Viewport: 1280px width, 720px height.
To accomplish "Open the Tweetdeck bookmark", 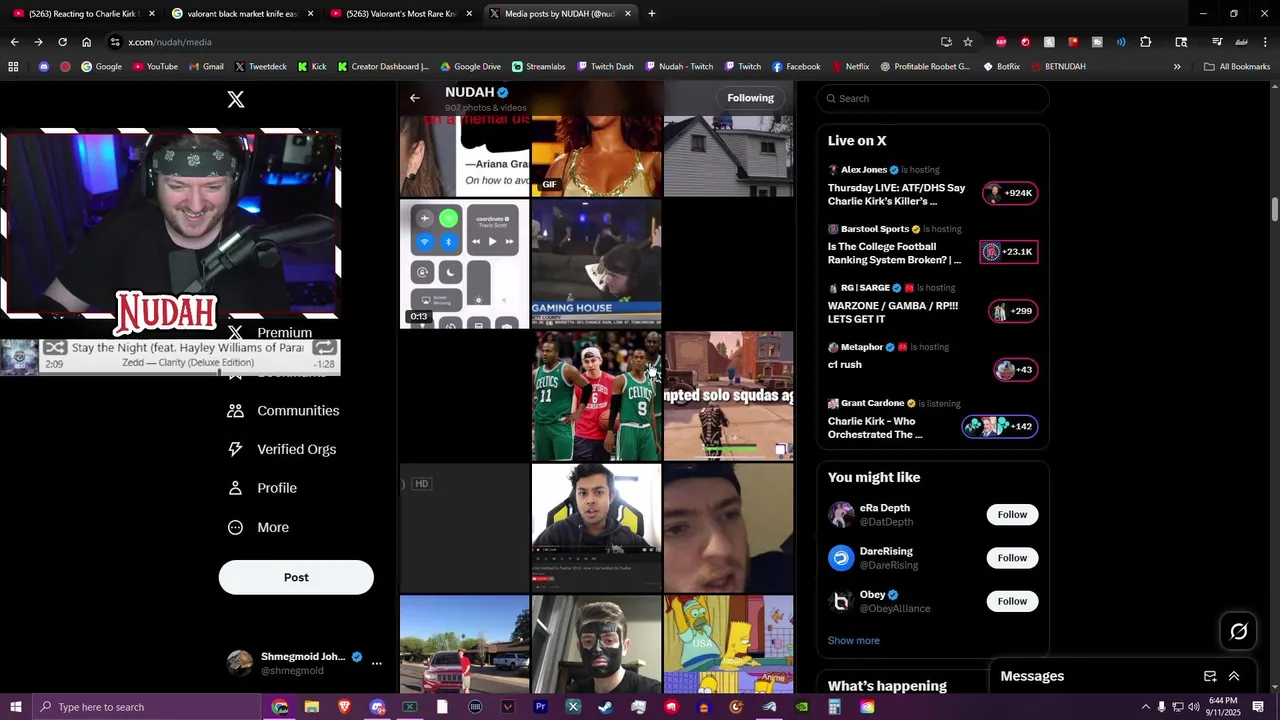I will pyautogui.click(x=260, y=67).
